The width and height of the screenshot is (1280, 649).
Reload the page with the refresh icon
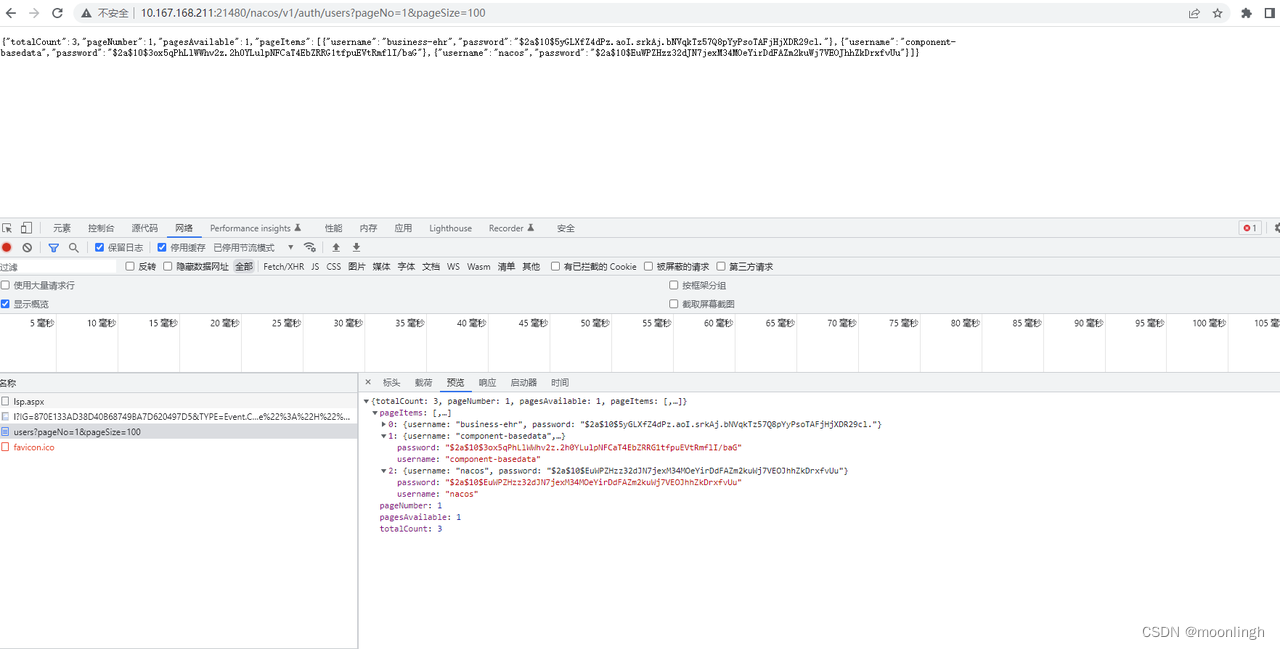[57, 13]
